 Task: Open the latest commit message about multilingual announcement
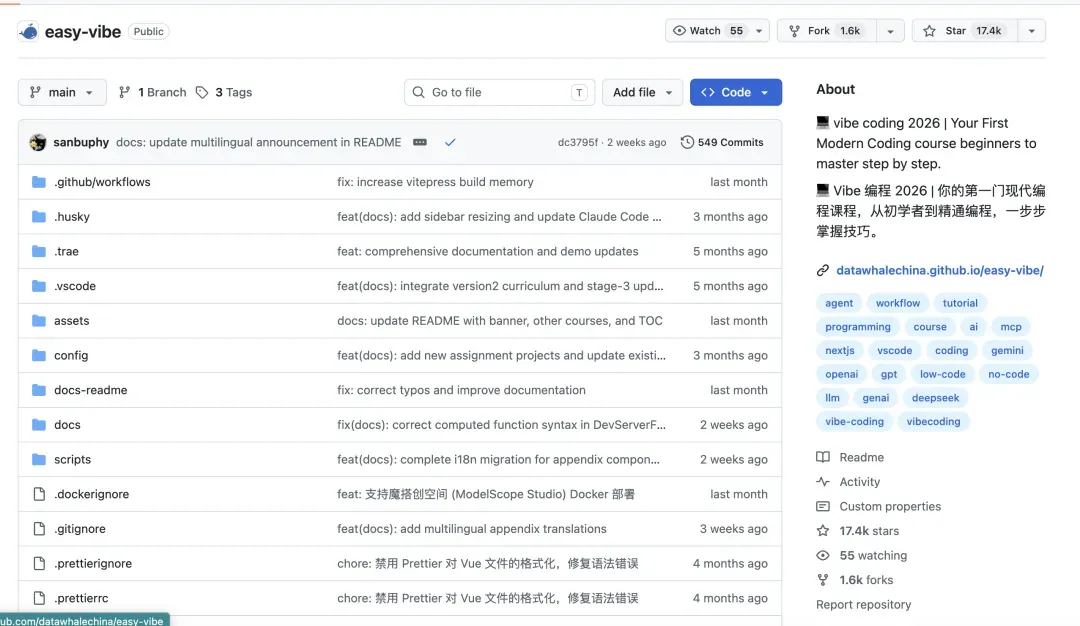(x=258, y=143)
